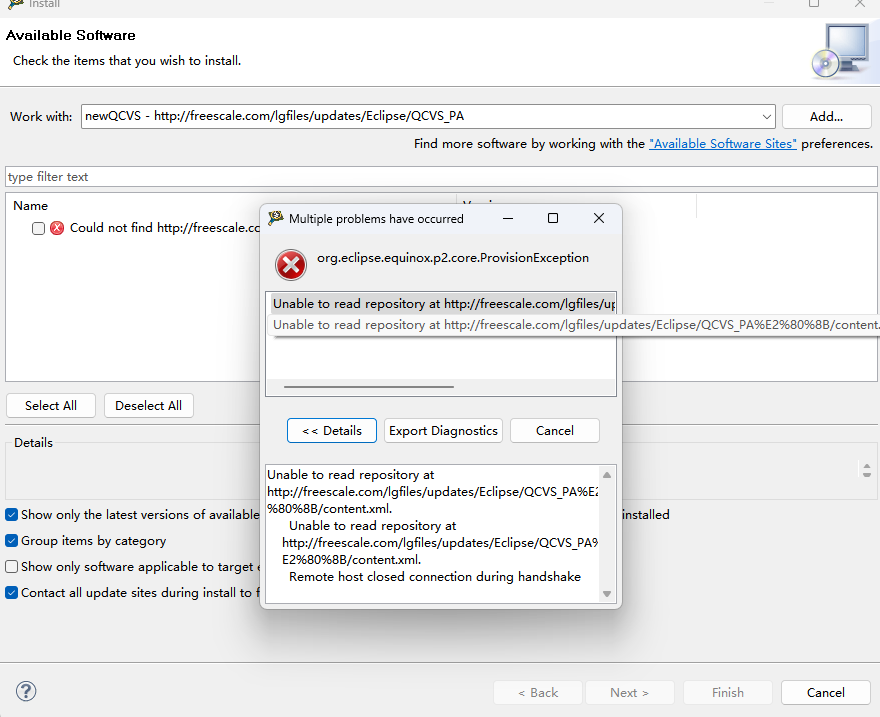
Task: Disable Contact all update sites during install
Action: click(11, 592)
